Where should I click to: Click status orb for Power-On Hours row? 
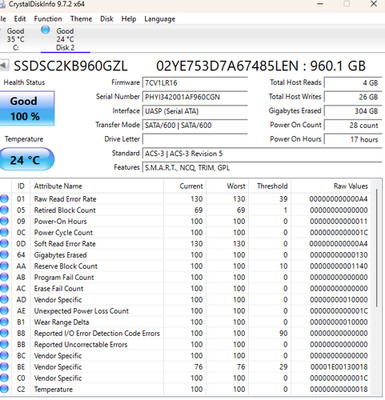tap(4, 221)
